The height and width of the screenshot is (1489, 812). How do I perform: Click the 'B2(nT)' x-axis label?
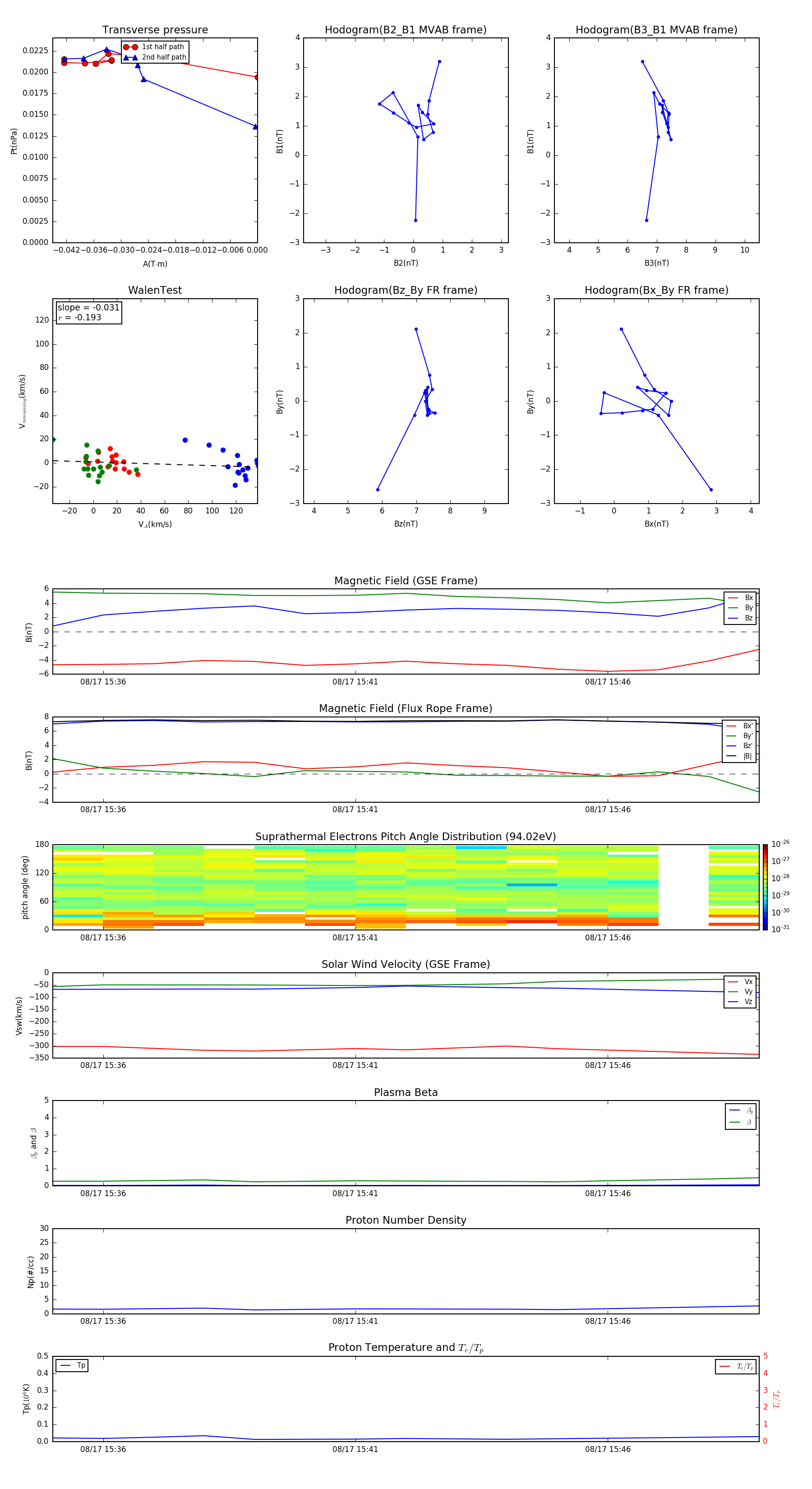click(x=406, y=263)
